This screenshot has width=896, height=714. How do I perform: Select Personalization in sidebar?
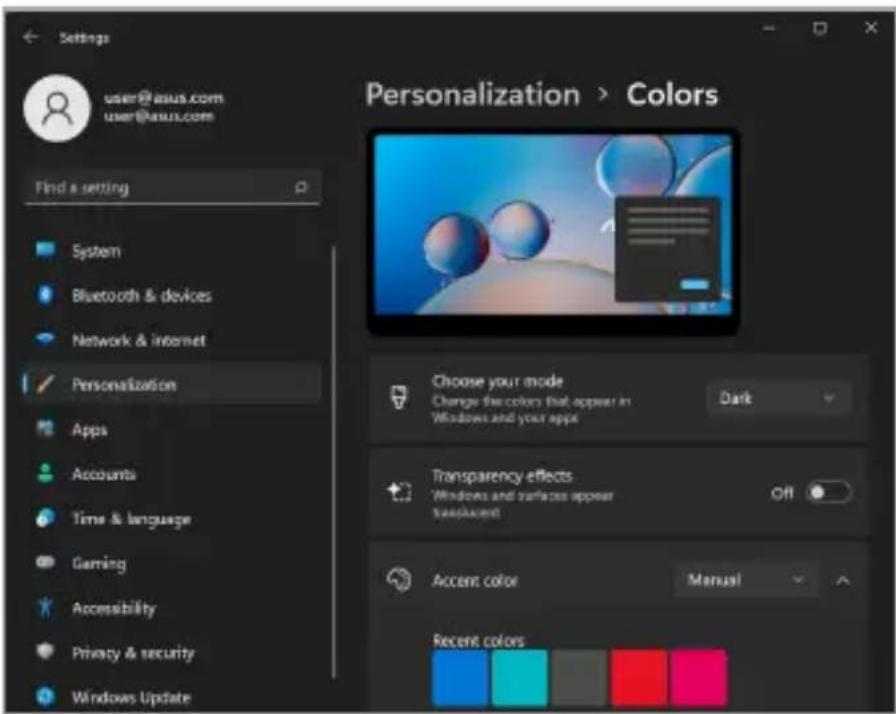171,384
